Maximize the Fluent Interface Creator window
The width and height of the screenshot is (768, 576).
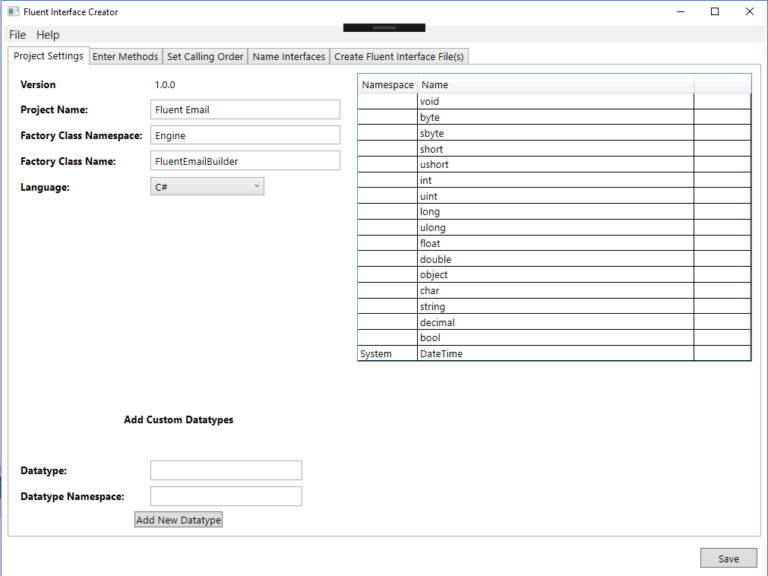click(x=715, y=11)
